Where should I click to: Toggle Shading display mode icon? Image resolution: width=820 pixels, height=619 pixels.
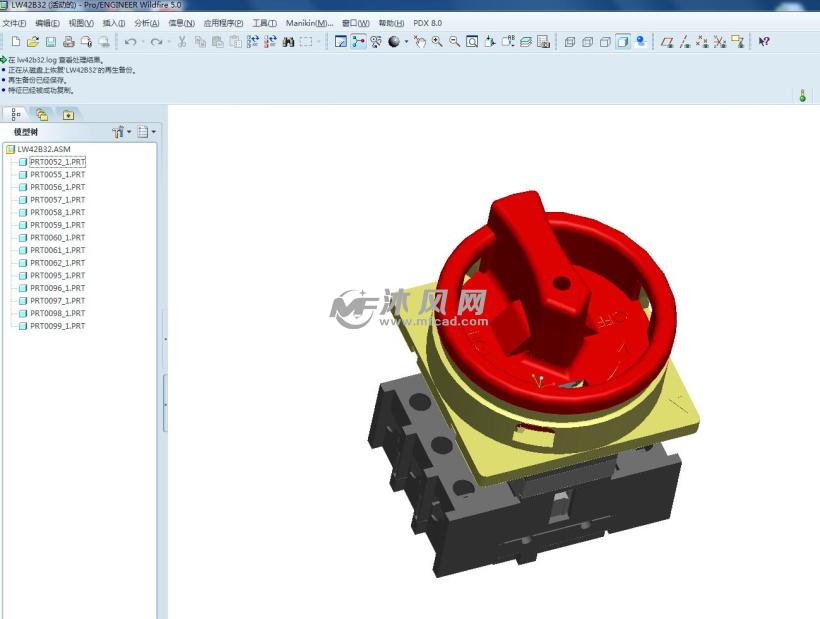point(622,42)
